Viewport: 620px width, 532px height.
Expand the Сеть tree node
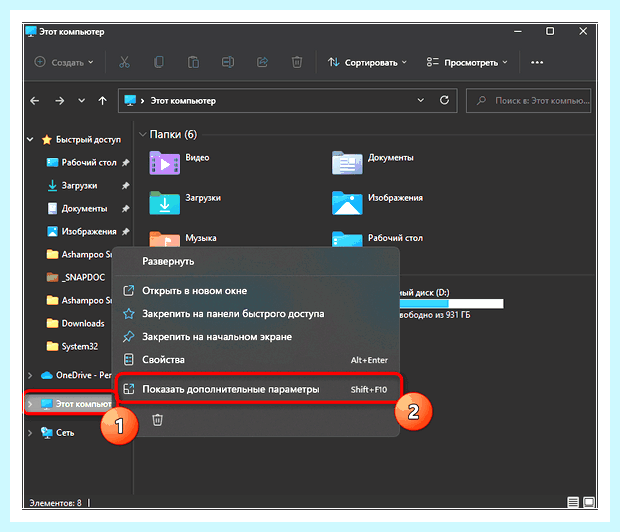tap(30, 433)
